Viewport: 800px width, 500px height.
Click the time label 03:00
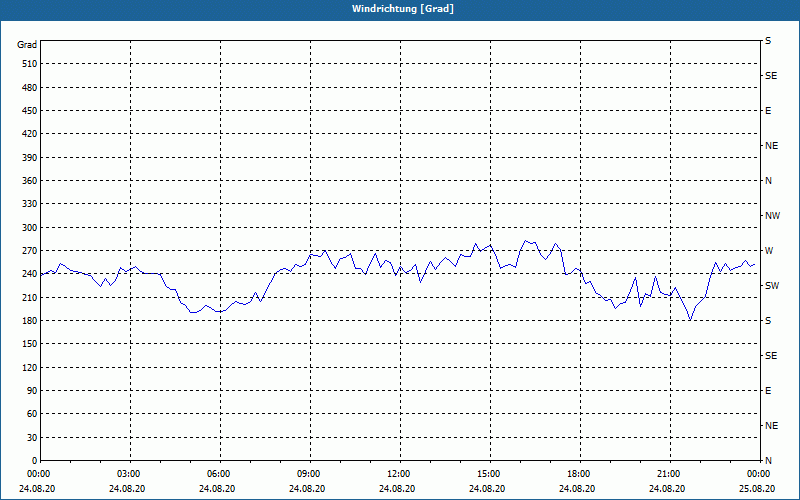click(x=127, y=474)
